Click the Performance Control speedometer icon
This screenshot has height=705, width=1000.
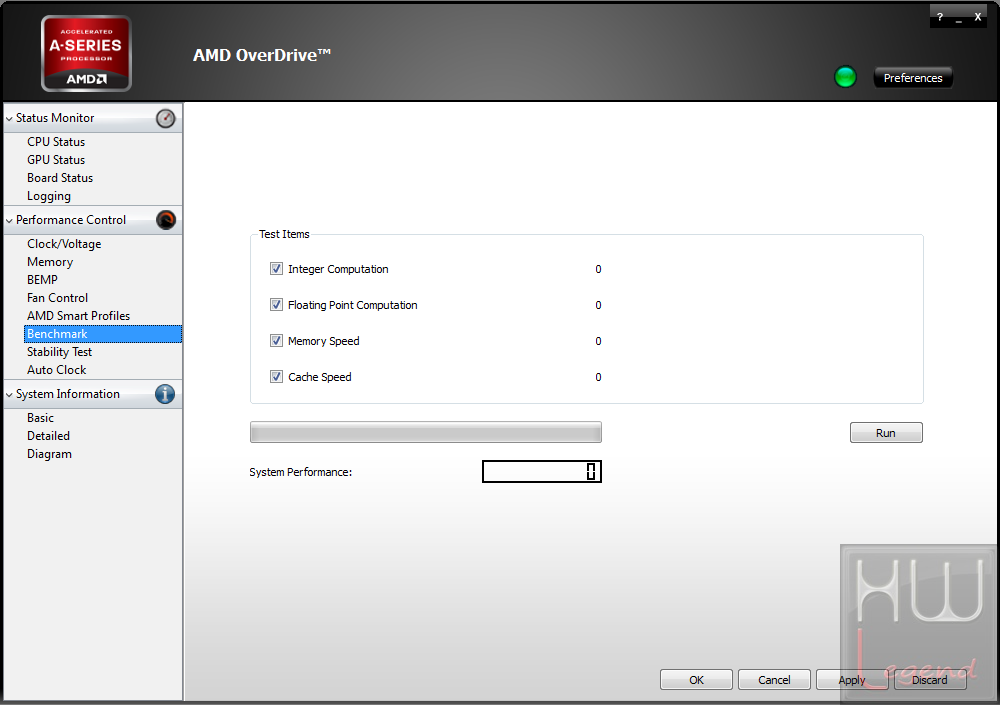click(x=166, y=220)
